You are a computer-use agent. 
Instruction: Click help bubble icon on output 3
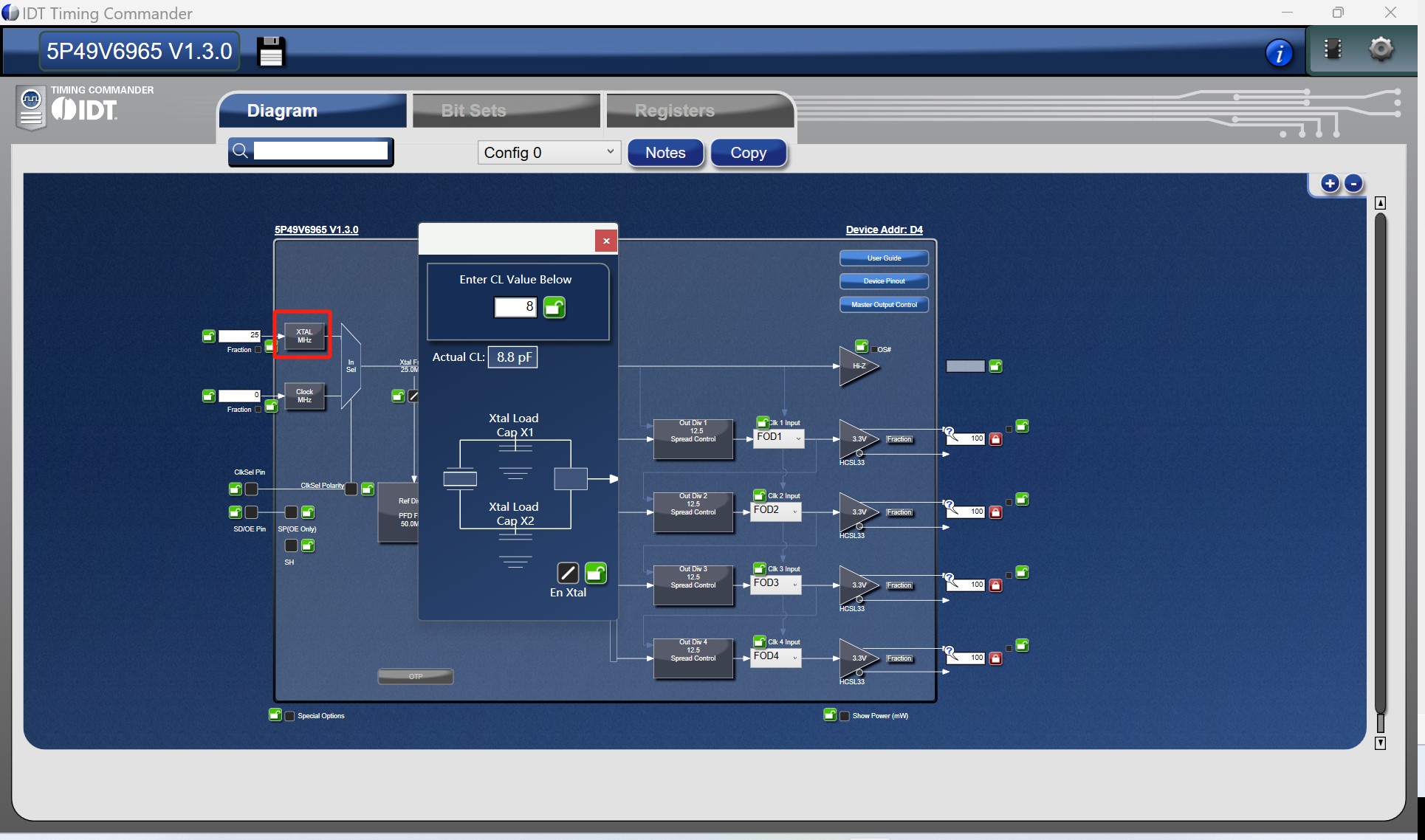tap(951, 579)
